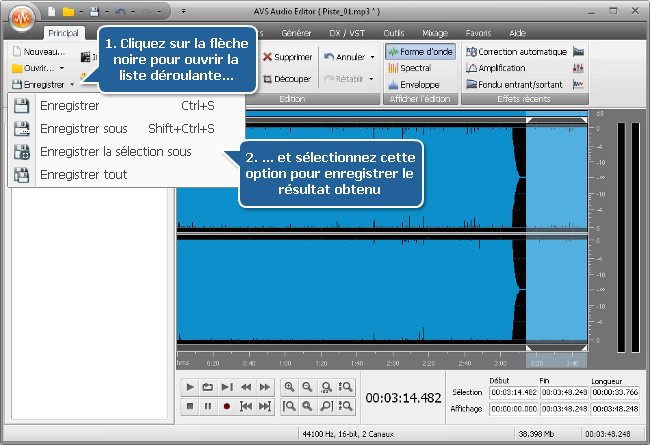Click the Sélection Début field 00:03:14.482

(x=514, y=392)
